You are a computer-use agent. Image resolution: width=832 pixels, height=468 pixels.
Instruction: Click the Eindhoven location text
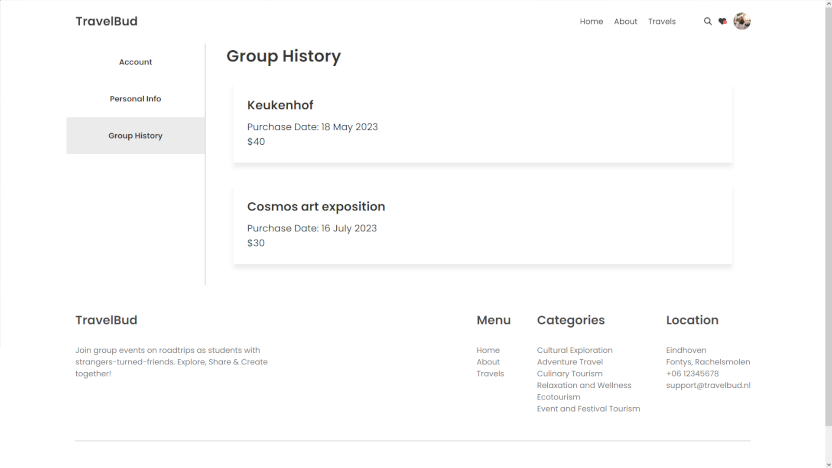pyautogui.click(x=686, y=350)
